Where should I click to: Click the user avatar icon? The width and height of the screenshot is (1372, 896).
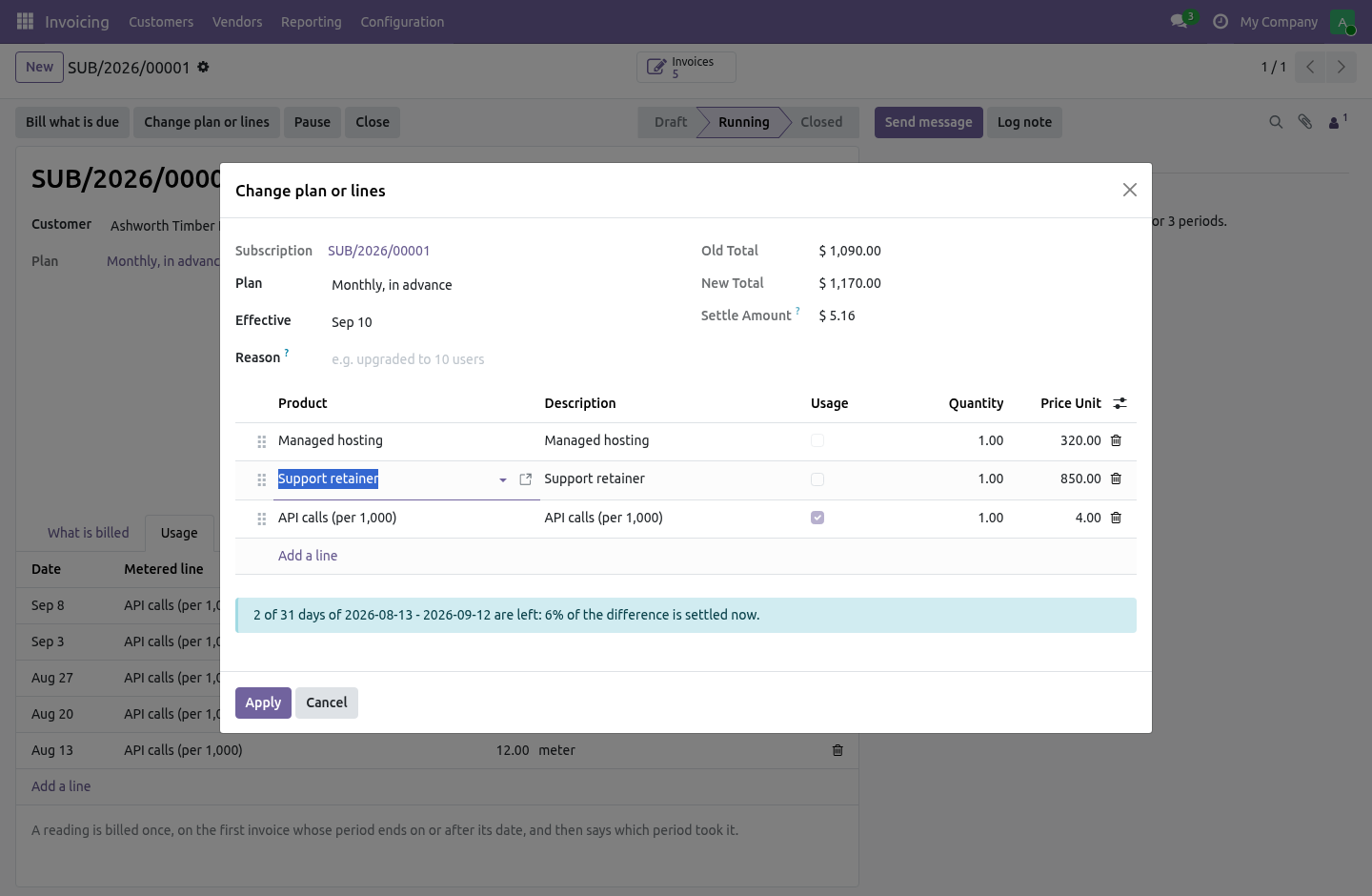(x=1342, y=21)
